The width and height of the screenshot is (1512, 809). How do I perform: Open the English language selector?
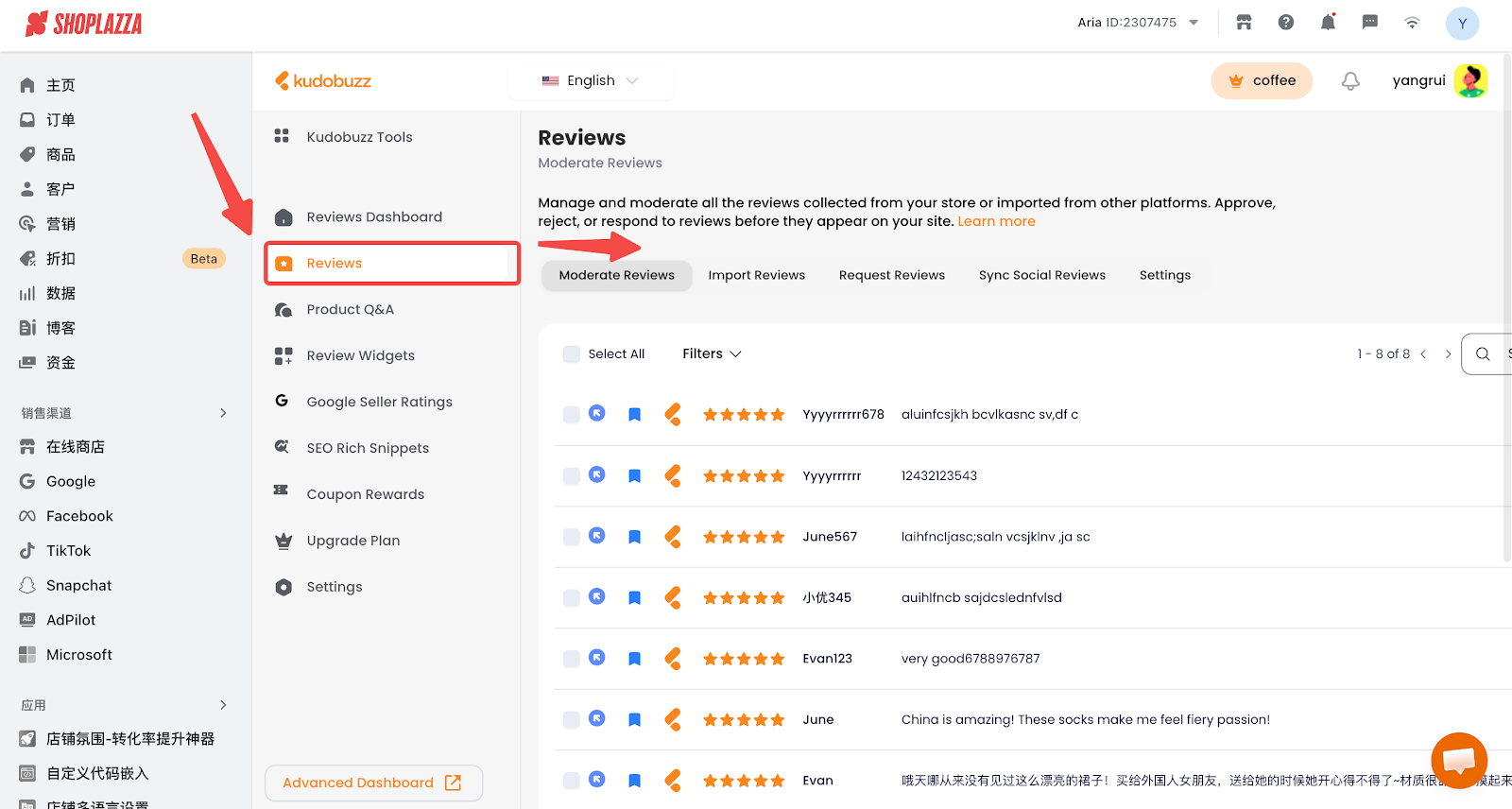click(x=591, y=81)
